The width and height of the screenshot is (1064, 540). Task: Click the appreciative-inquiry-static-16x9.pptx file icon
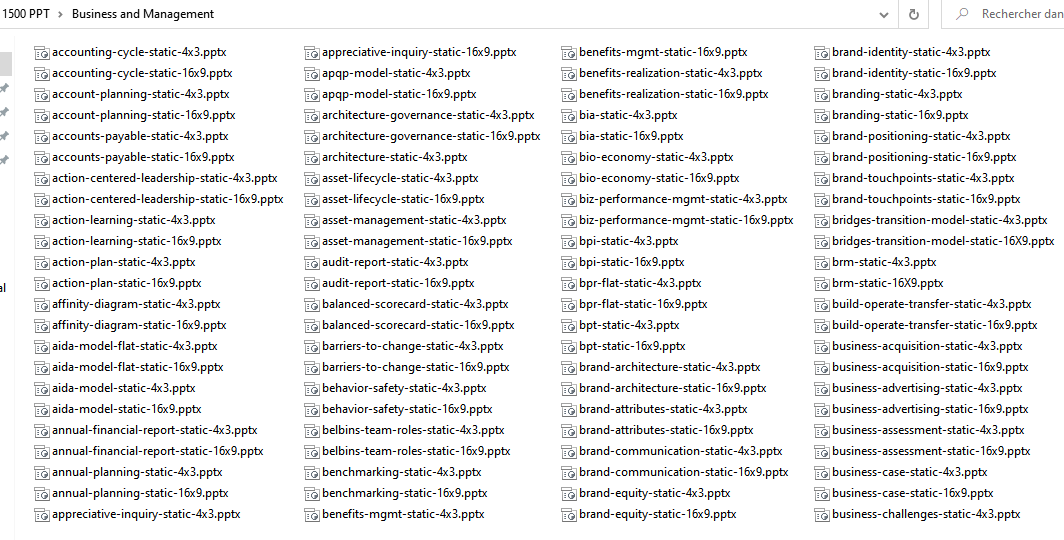click(x=311, y=53)
